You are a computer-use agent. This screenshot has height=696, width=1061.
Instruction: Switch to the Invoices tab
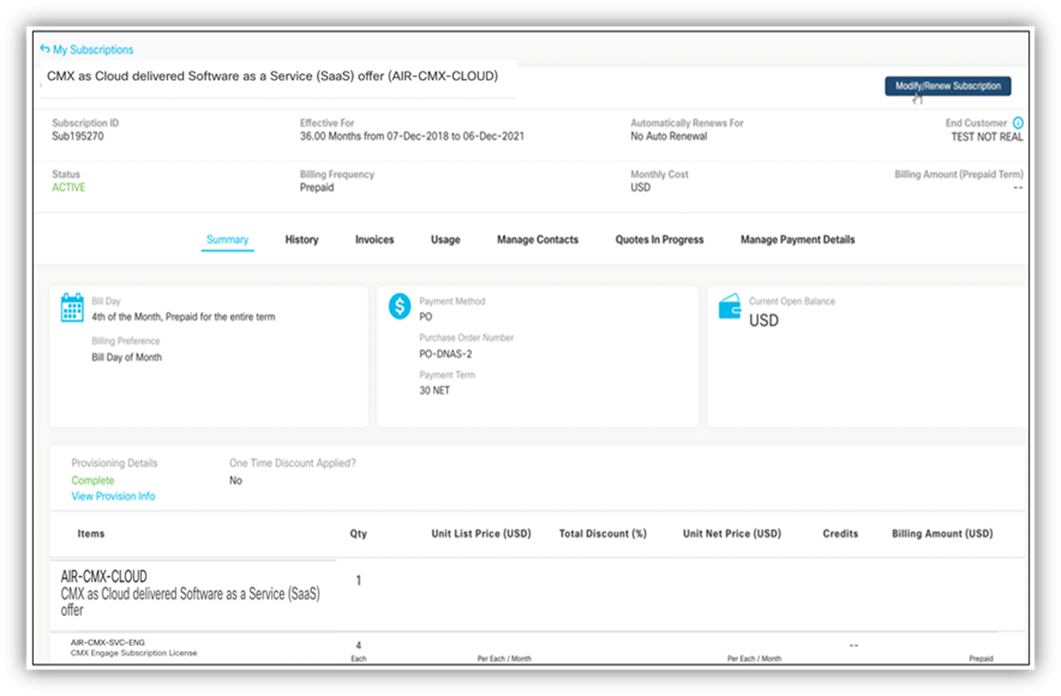click(374, 239)
